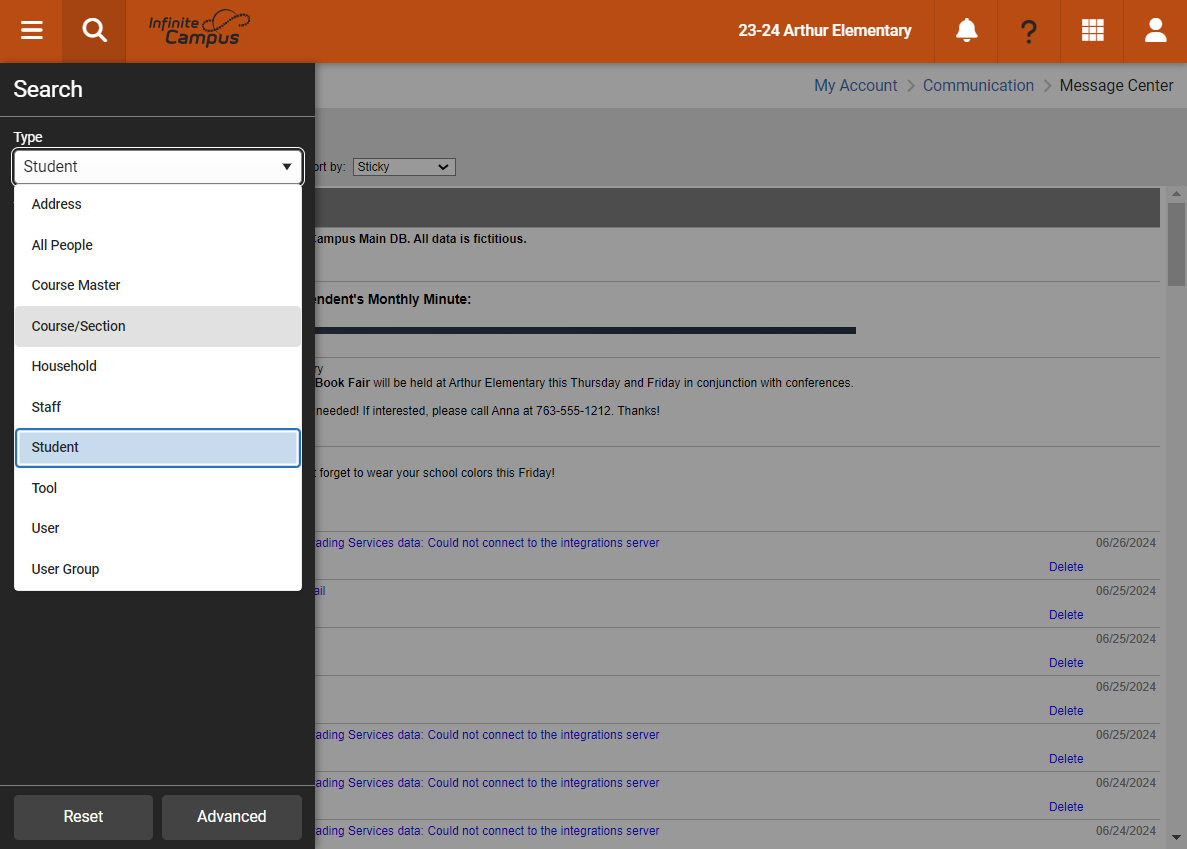Image resolution: width=1187 pixels, height=849 pixels.
Task: Click the 06/26/2024 date text
Action: (x=1126, y=543)
